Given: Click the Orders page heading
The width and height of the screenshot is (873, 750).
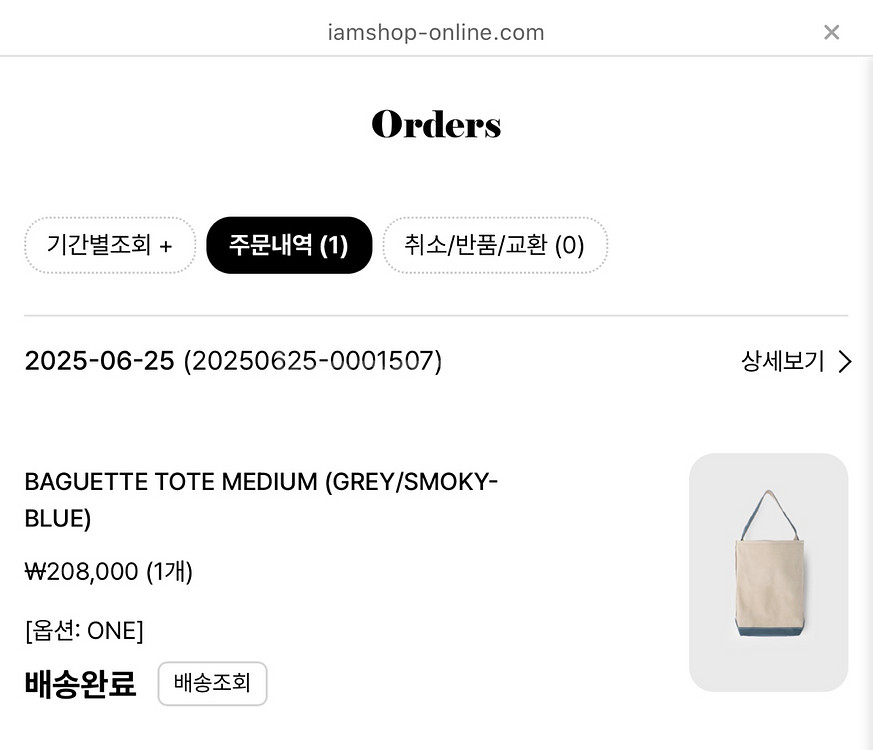Looking at the screenshot, I should tap(436, 124).
